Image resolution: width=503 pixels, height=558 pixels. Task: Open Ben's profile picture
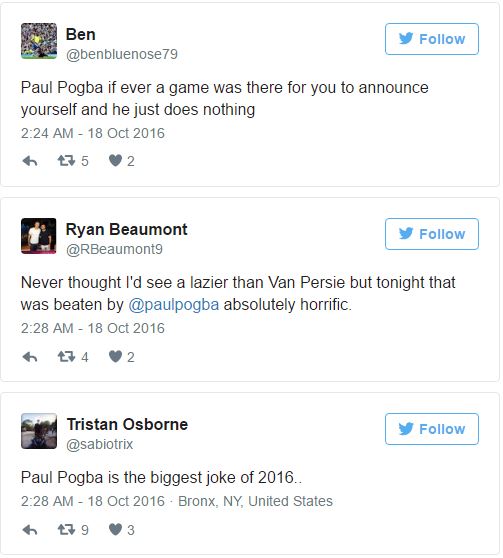point(39,41)
